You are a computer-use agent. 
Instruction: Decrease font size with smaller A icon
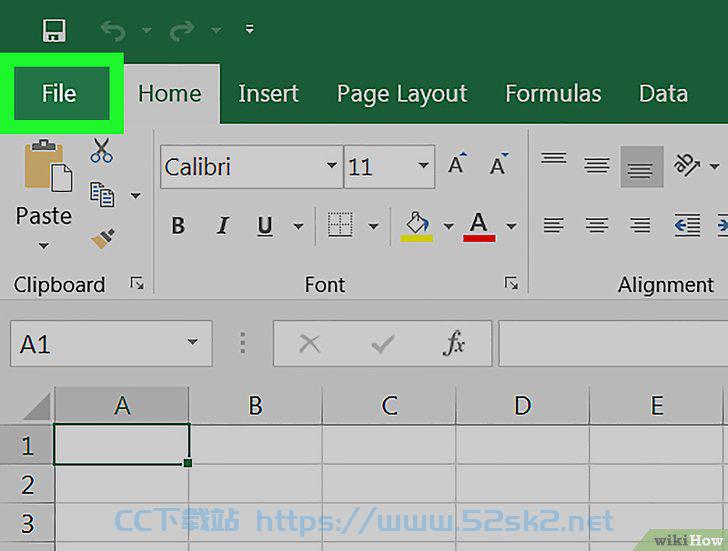tap(499, 163)
